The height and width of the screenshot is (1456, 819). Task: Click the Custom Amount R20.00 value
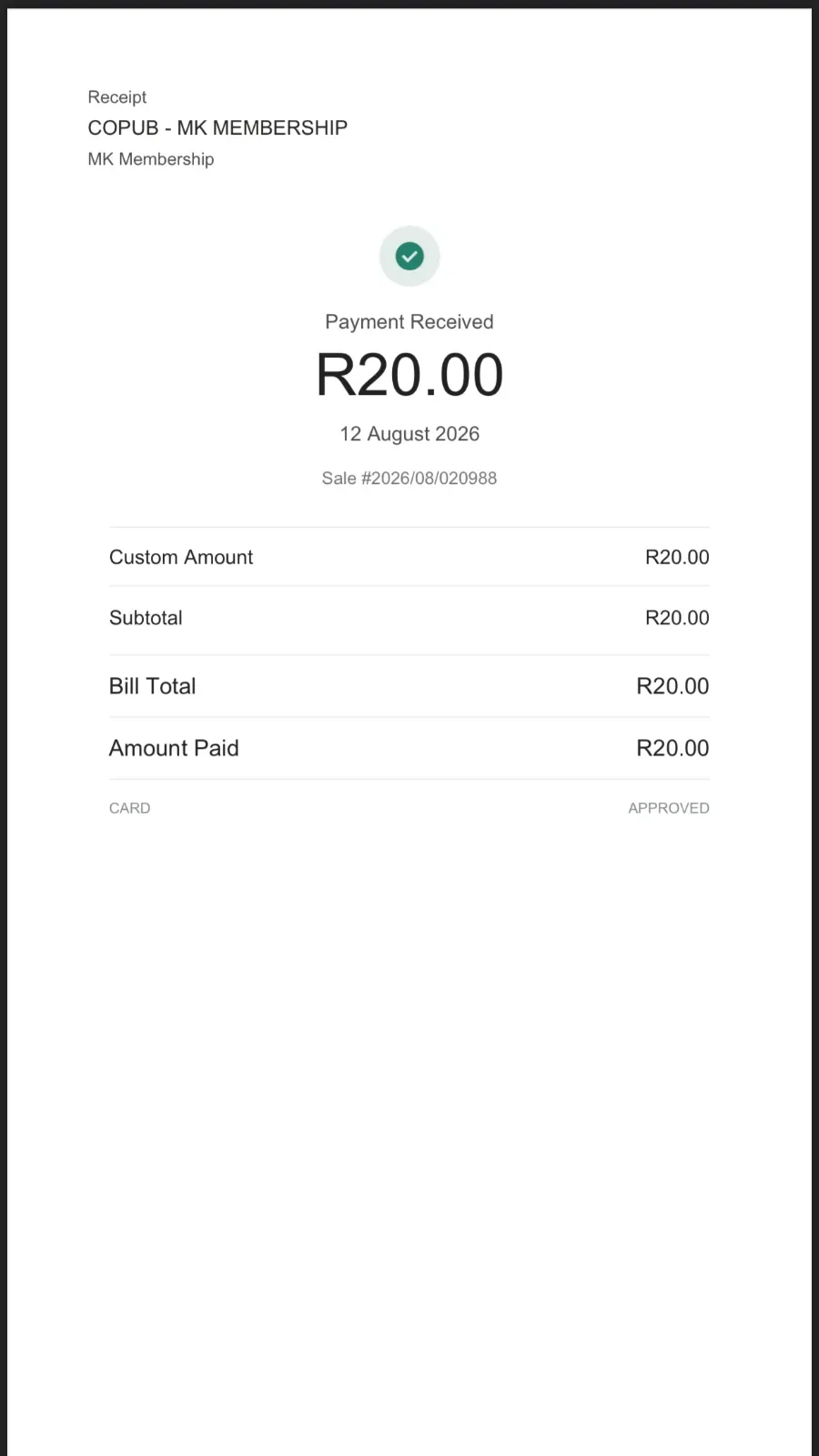677,557
